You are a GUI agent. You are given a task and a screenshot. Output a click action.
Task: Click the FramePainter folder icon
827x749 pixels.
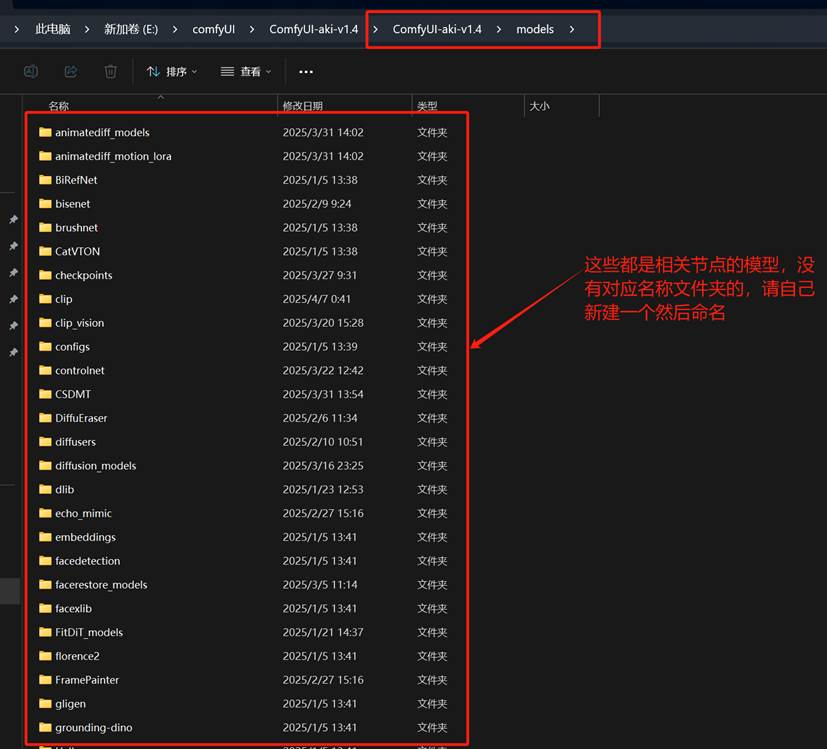click(45, 680)
